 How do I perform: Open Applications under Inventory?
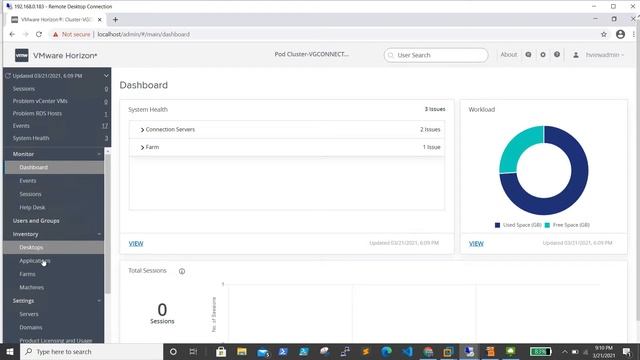point(35,261)
